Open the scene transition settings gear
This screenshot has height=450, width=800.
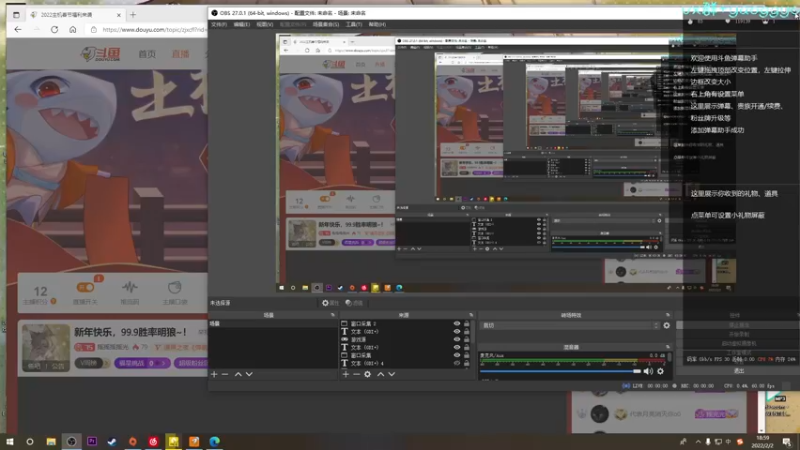tap(666, 325)
